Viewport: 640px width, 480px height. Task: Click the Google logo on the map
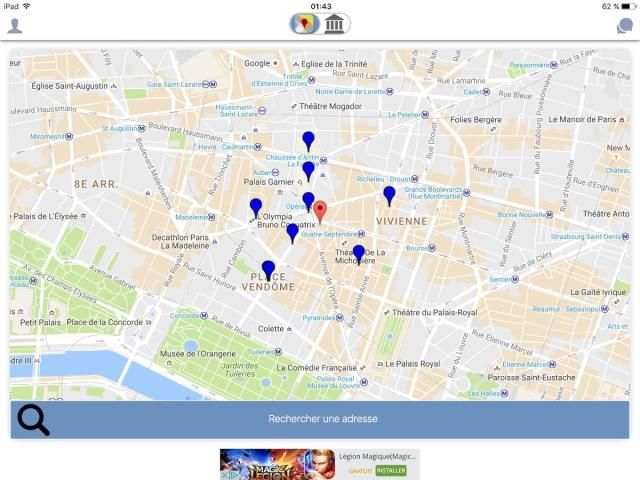tap(257, 63)
